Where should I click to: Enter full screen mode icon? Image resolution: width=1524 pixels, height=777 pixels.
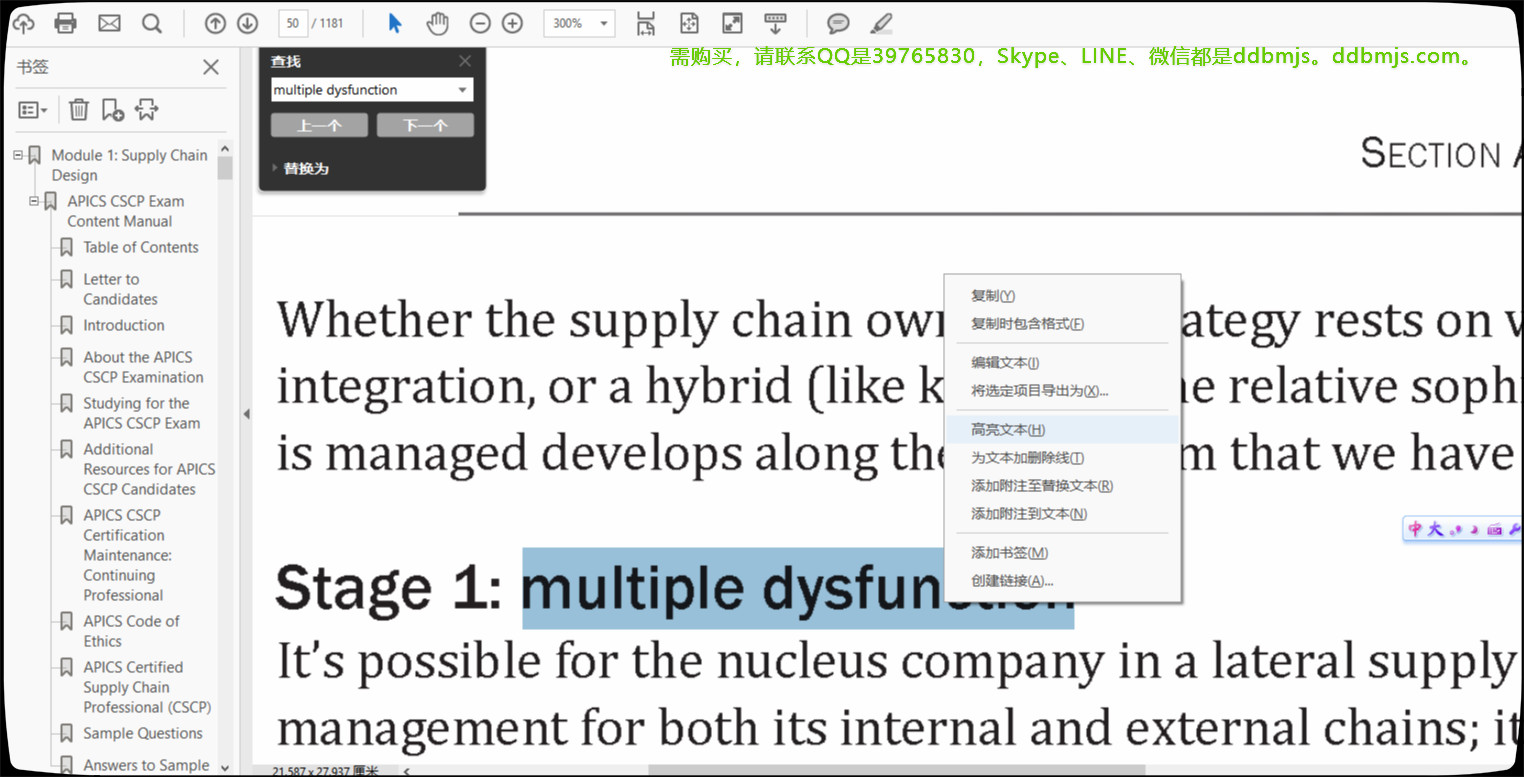[733, 23]
